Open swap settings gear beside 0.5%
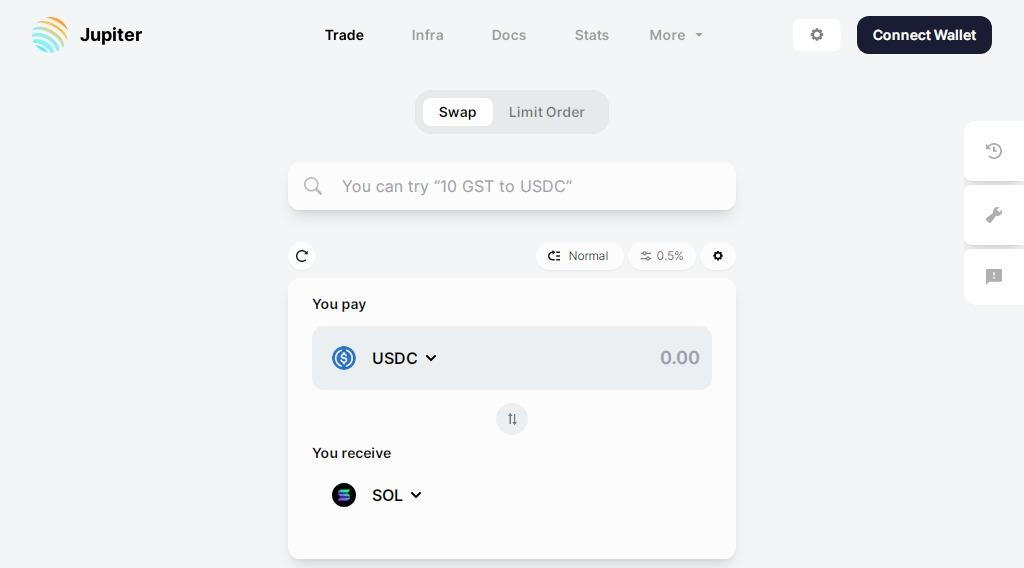1024x568 pixels. click(718, 256)
